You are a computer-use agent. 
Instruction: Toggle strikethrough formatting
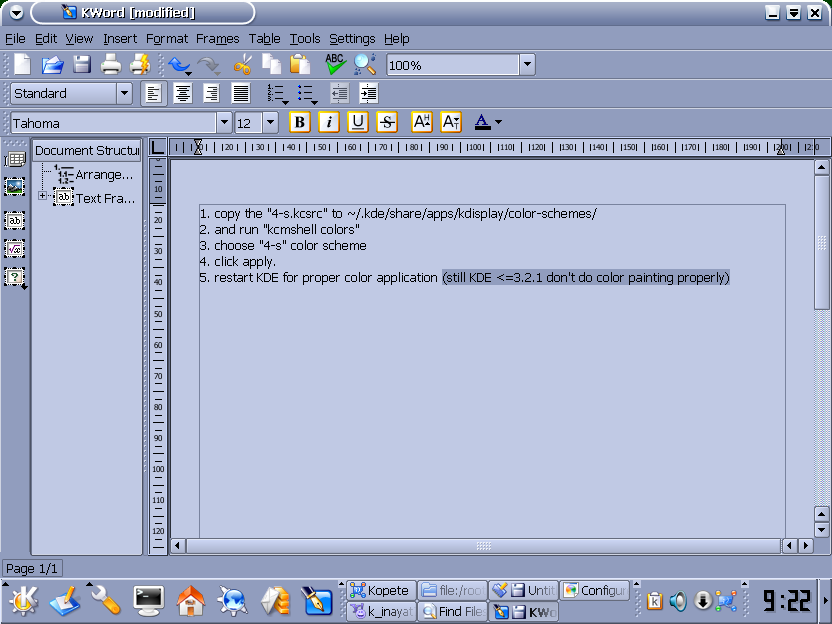(387, 123)
